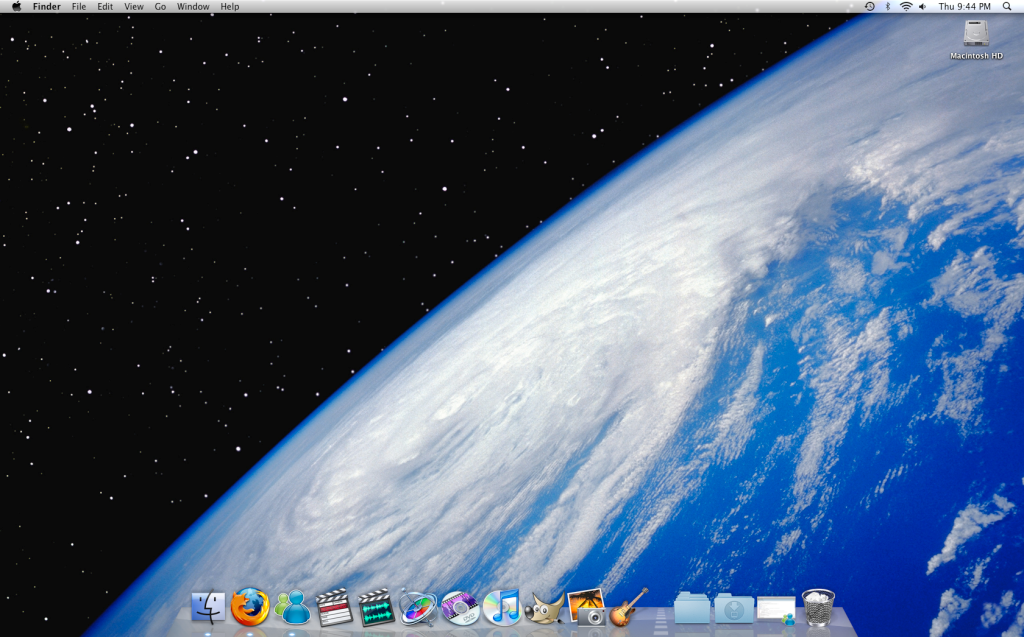Open the Window menu
Viewport: 1024px width, 637px height.
193,7
